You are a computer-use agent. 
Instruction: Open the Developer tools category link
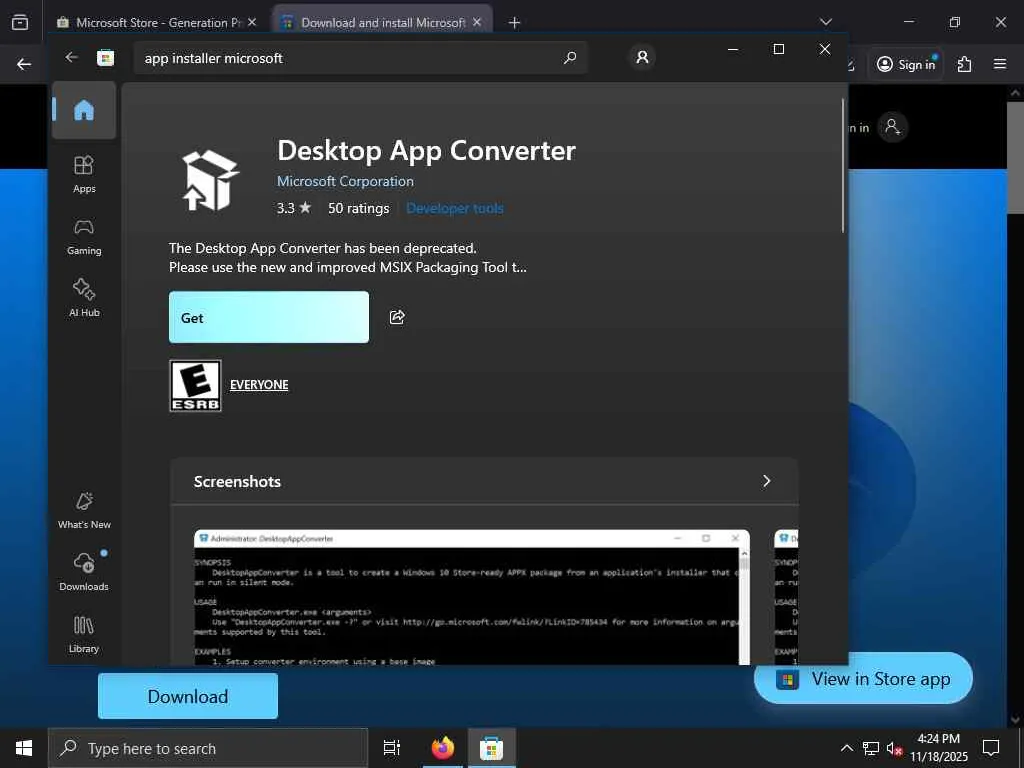(455, 208)
